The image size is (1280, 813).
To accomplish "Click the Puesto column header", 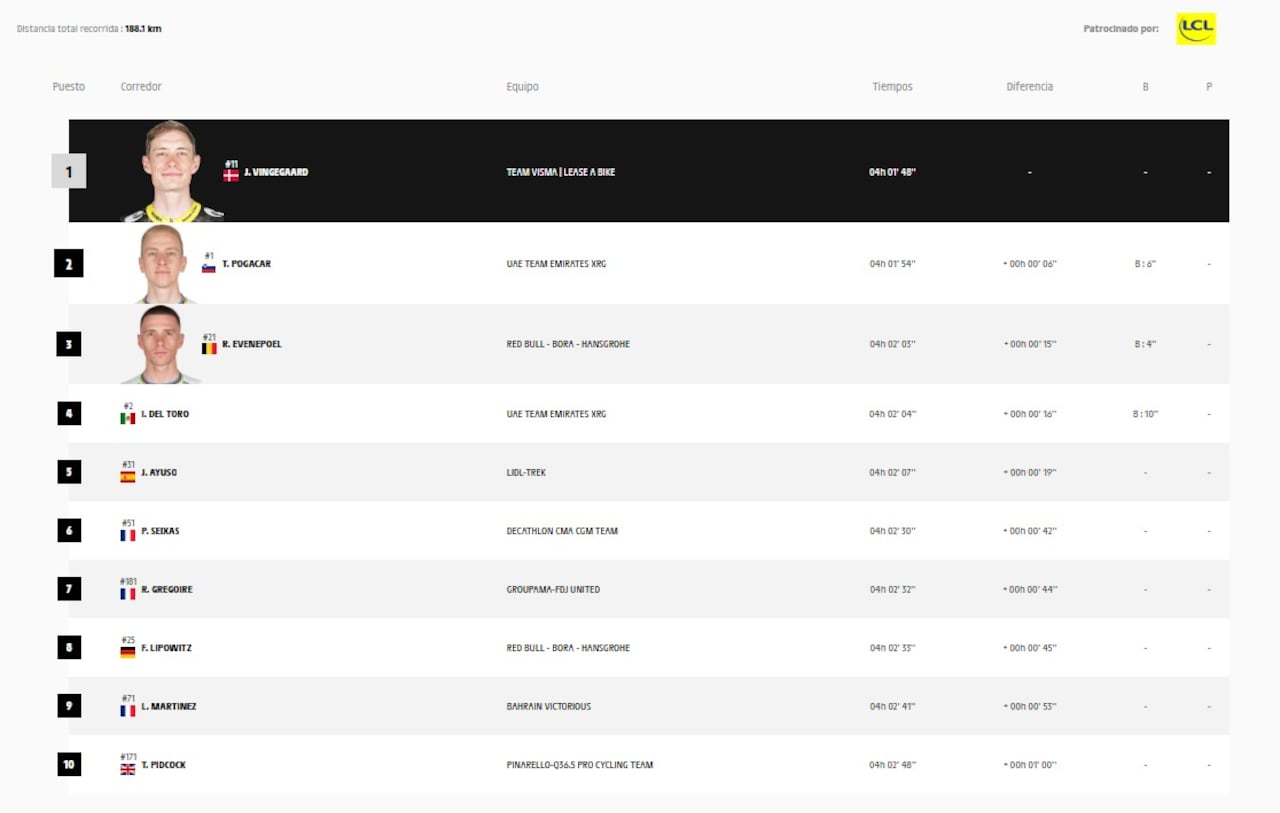I will pos(69,87).
